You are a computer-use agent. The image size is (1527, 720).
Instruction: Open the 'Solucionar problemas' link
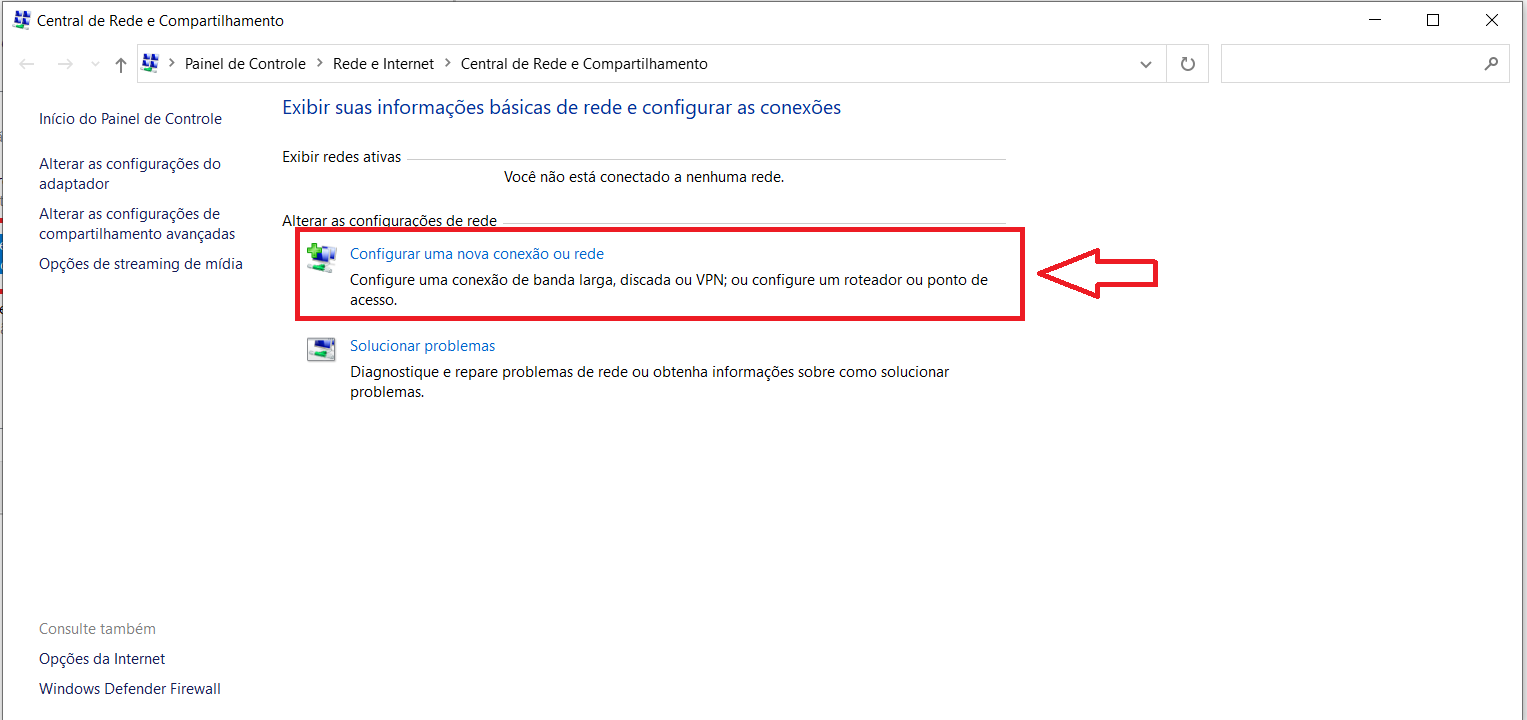tap(422, 346)
